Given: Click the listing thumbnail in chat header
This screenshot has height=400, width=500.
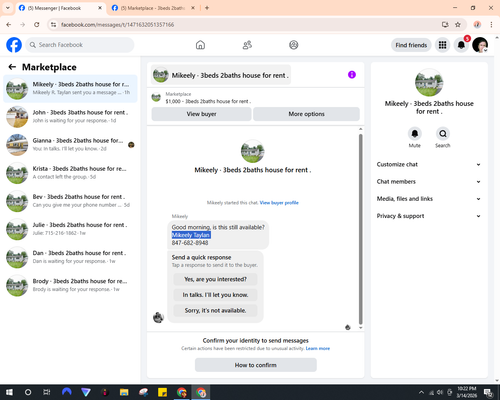Looking at the screenshot, I should click(x=160, y=75).
